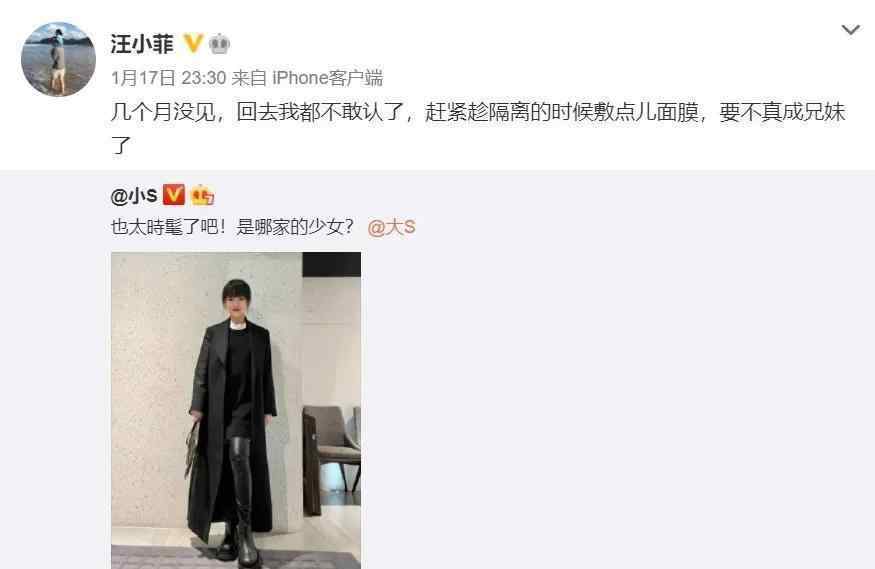The image size is (875, 569).
Task: Click the gold V verification badge beside 汪小菲
Action: click(x=193, y=44)
